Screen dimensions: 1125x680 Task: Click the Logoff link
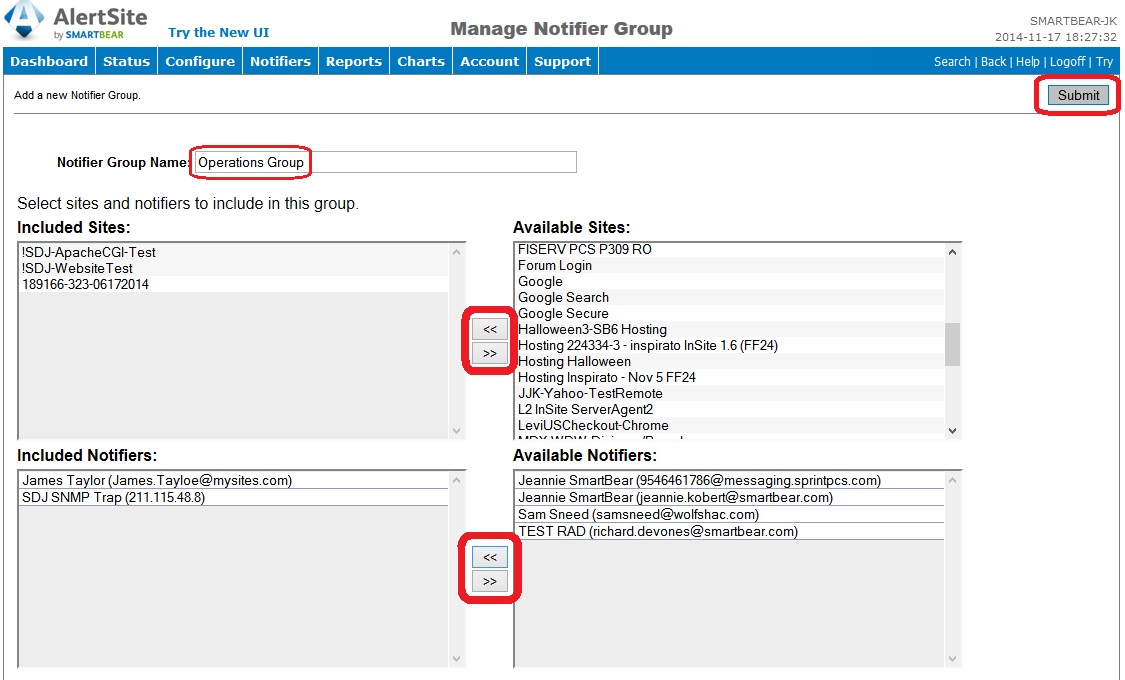pyautogui.click(x=1067, y=61)
